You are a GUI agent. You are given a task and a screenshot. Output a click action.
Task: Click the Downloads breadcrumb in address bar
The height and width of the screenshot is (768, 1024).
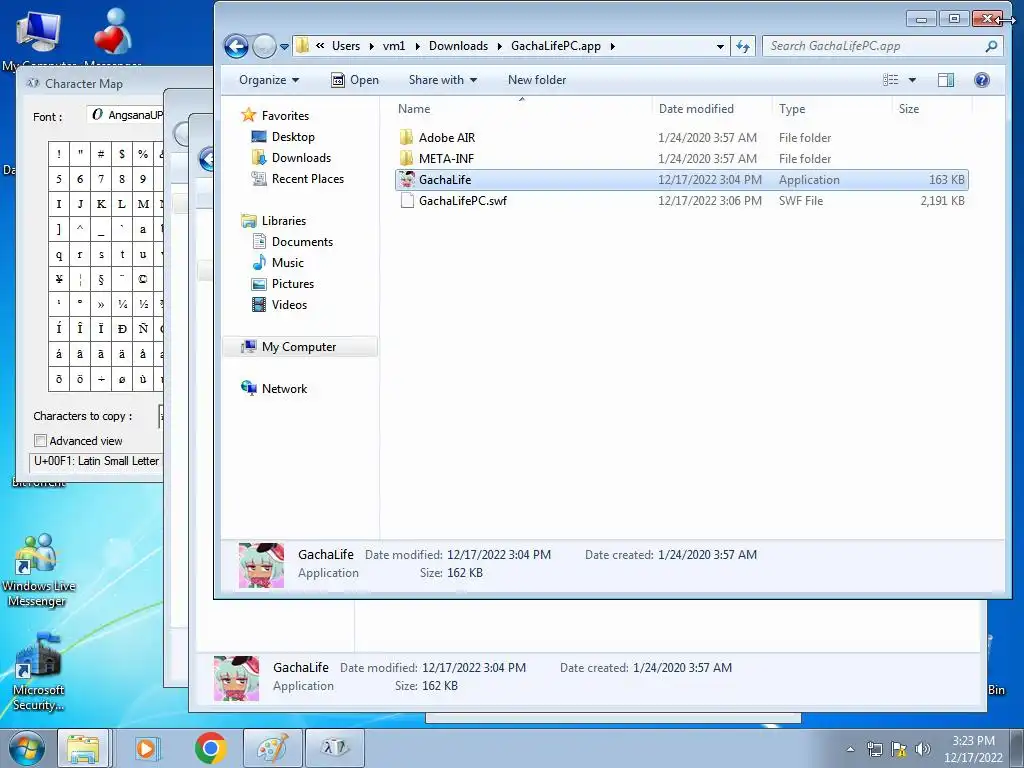tap(458, 46)
